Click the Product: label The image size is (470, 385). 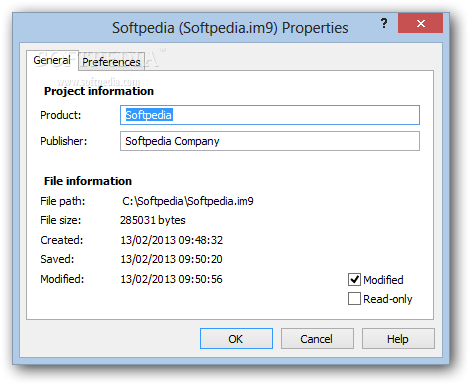[61, 115]
